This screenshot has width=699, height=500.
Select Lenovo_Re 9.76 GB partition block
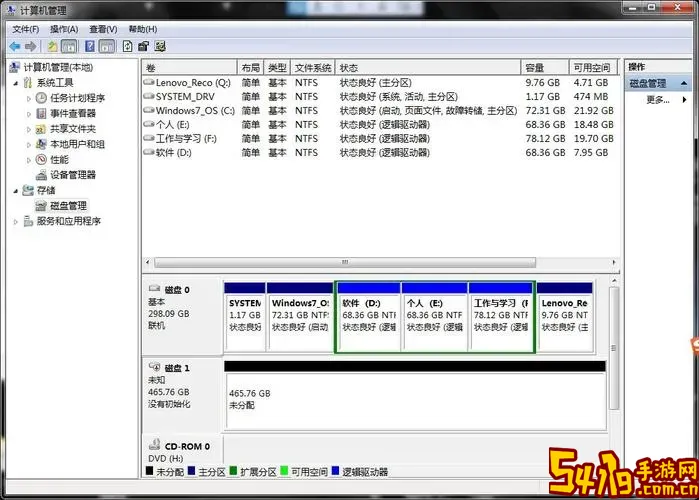[565, 317]
